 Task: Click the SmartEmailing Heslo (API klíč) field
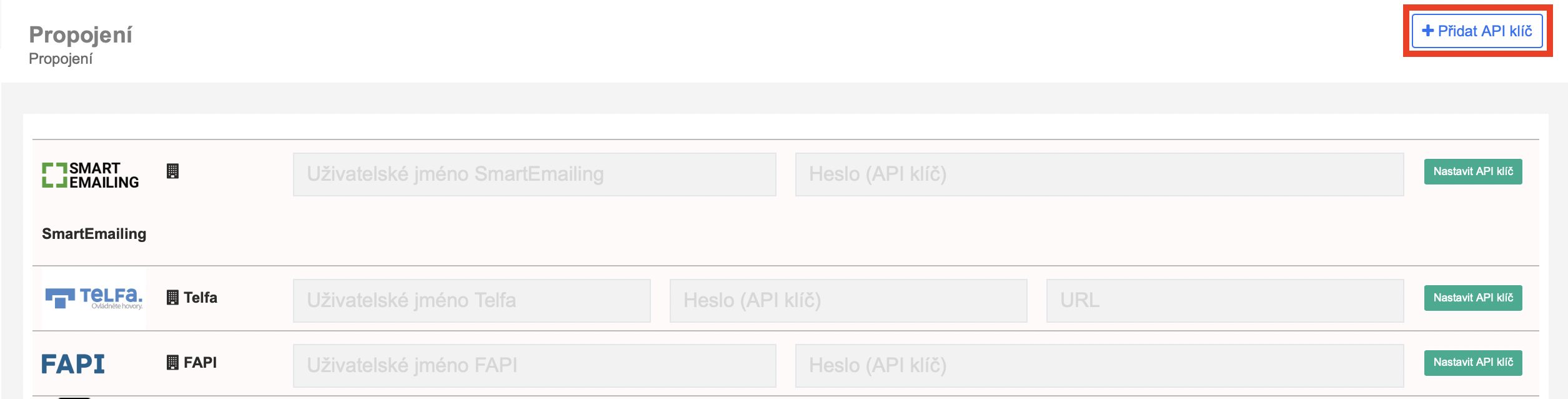click(1099, 174)
